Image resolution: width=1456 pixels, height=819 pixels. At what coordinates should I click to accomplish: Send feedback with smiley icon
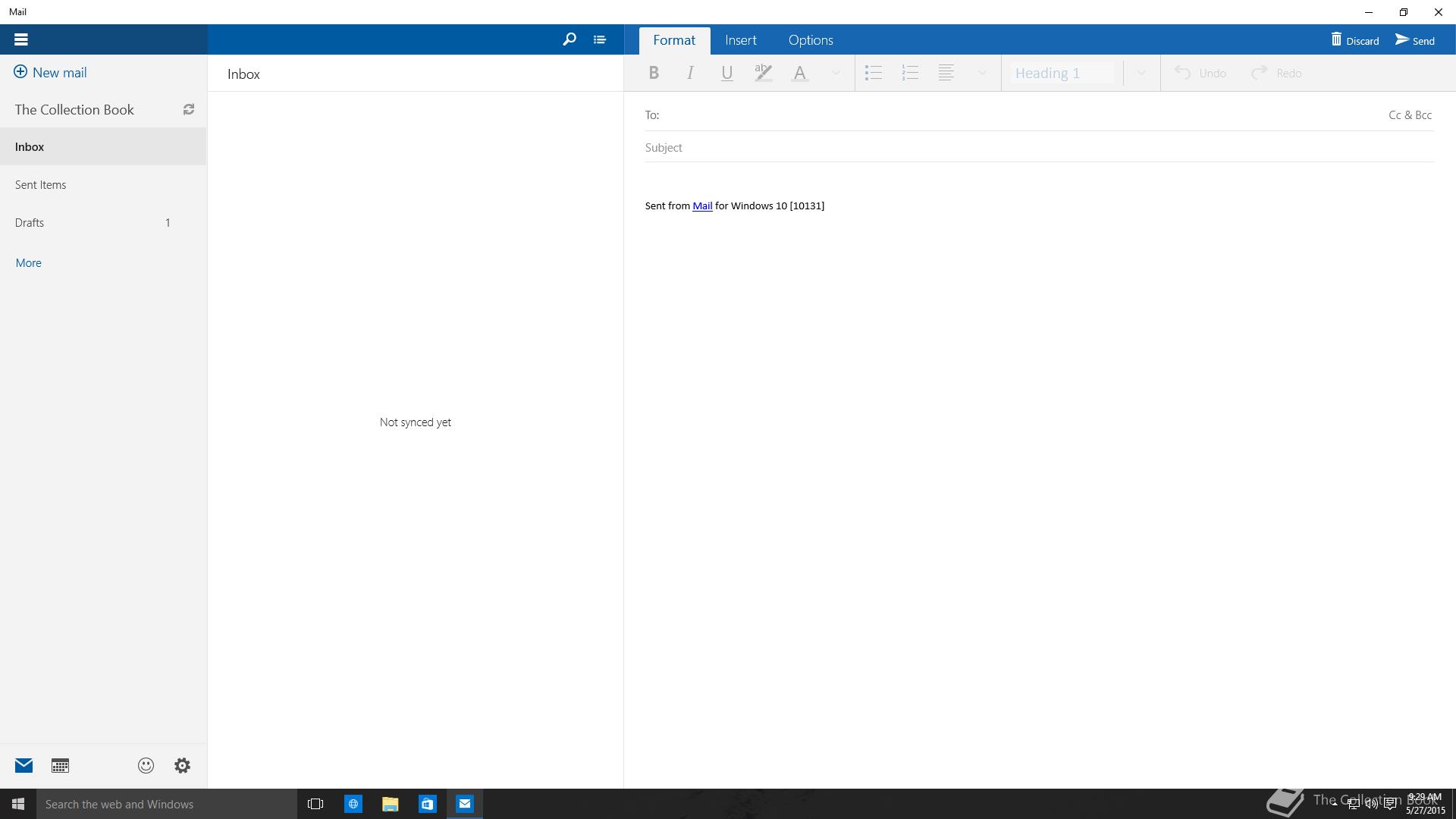146,766
